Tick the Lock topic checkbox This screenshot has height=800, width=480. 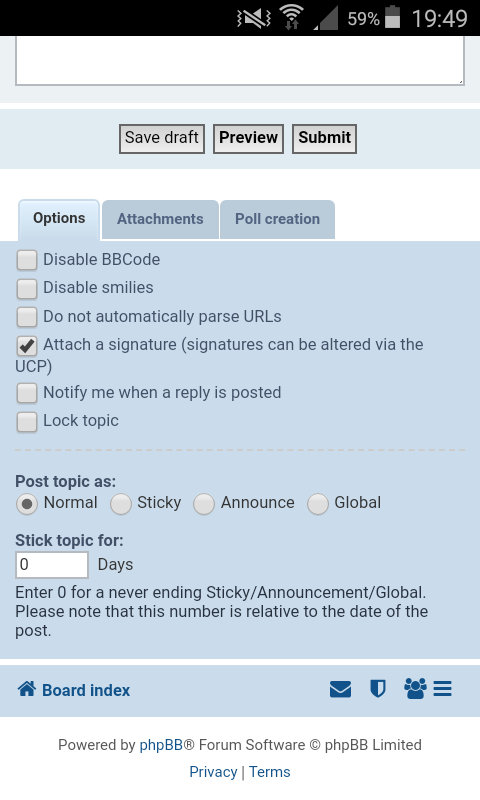[x=27, y=422]
